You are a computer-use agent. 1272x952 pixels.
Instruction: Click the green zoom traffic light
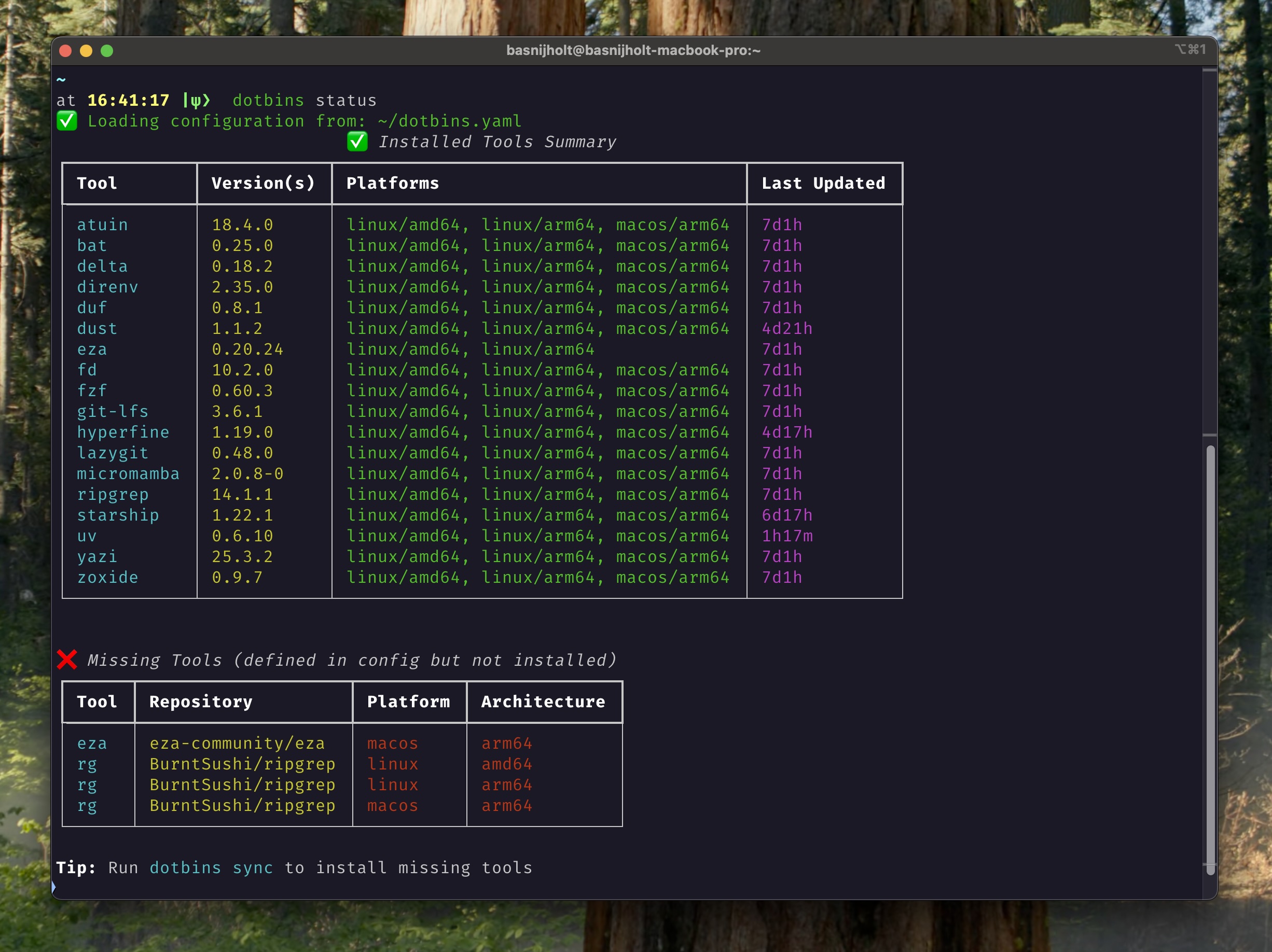click(x=107, y=51)
